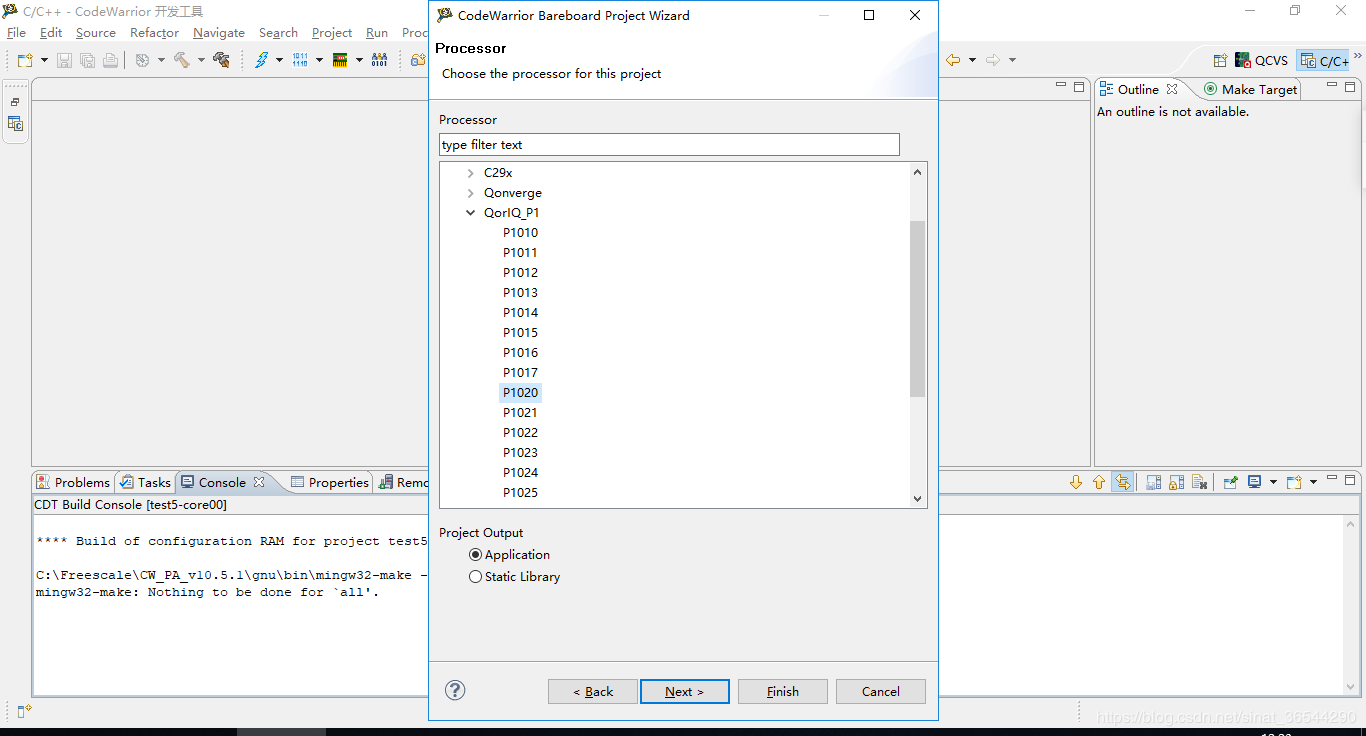Collapse the QorIQ_P1 tree node

(471, 213)
